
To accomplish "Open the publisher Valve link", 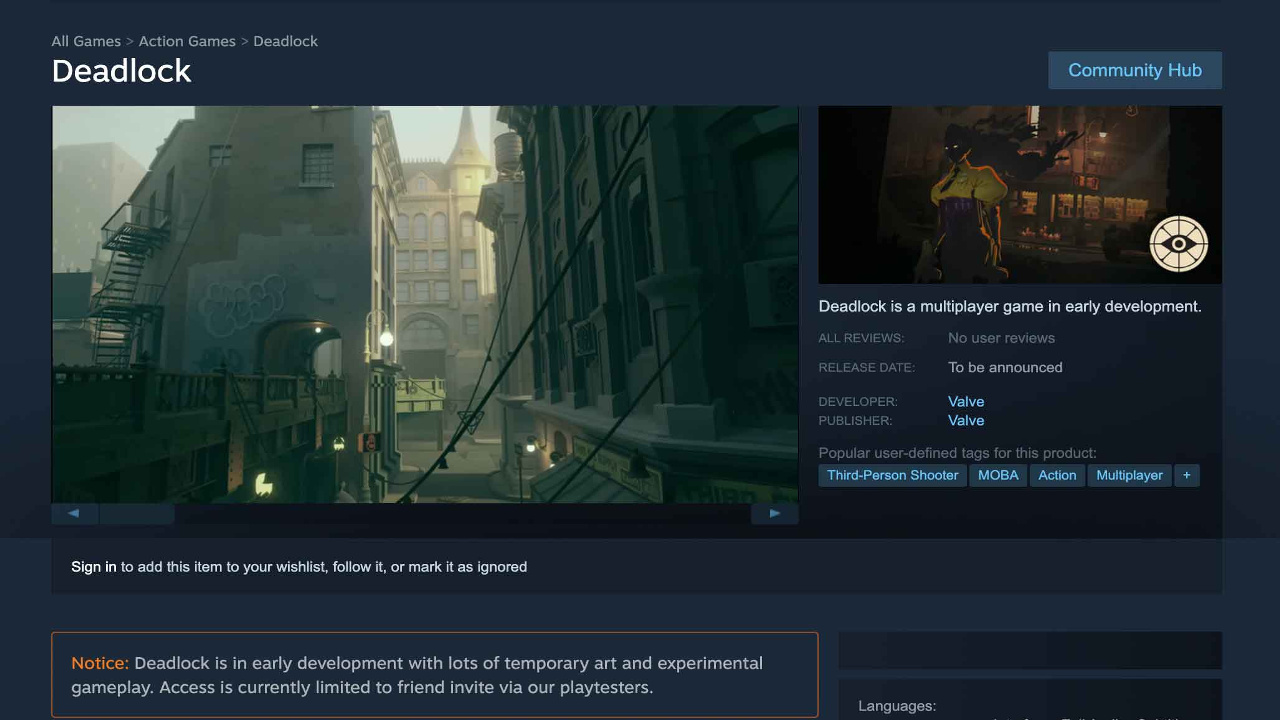I will 966,420.
